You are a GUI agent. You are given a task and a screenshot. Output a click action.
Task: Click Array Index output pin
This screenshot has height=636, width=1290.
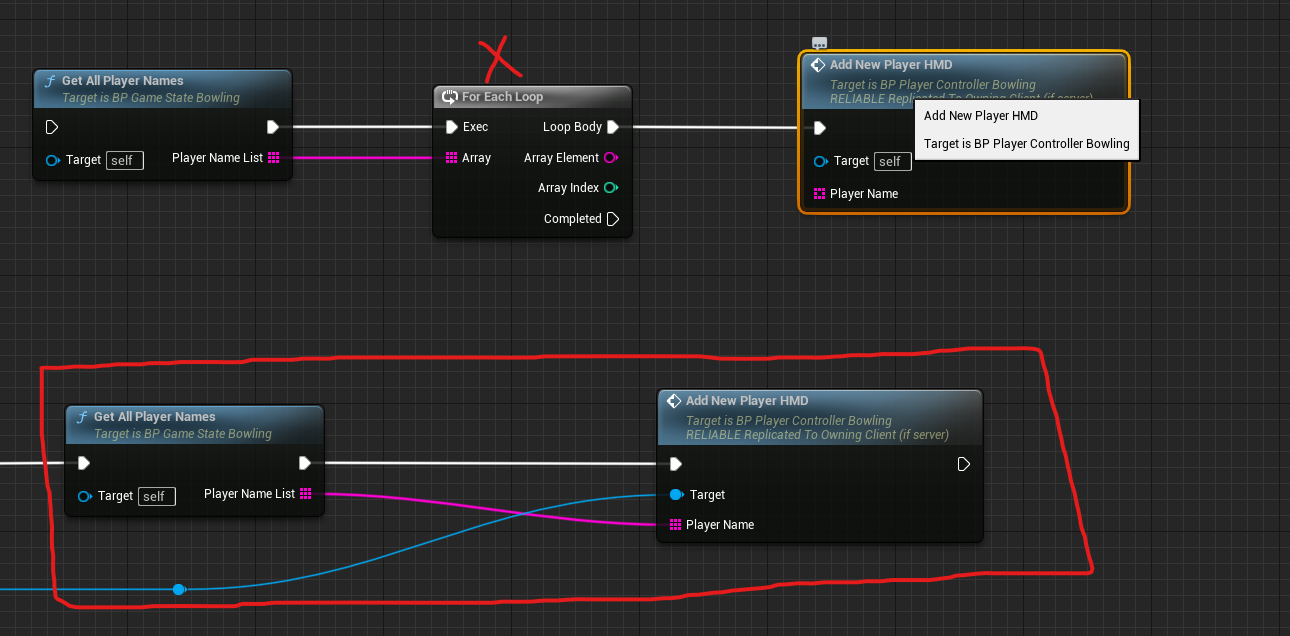click(611, 188)
